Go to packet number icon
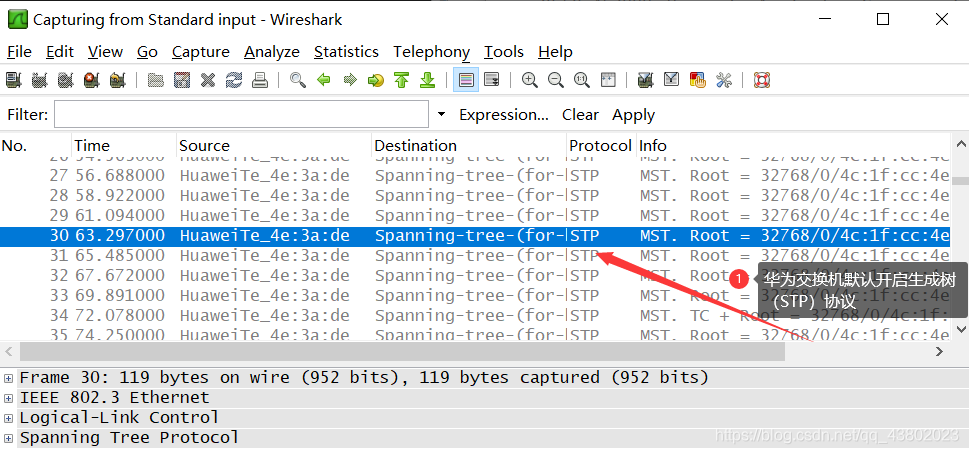This screenshot has width=969, height=454. pyautogui.click(x=376, y=80)
